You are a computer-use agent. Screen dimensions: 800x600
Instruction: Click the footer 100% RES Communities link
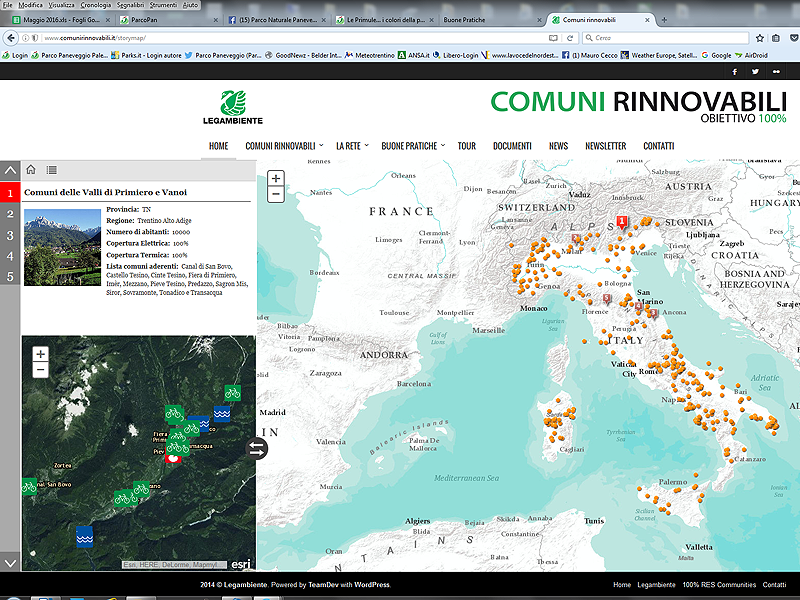pyautogui.click(x=719, y=585)
